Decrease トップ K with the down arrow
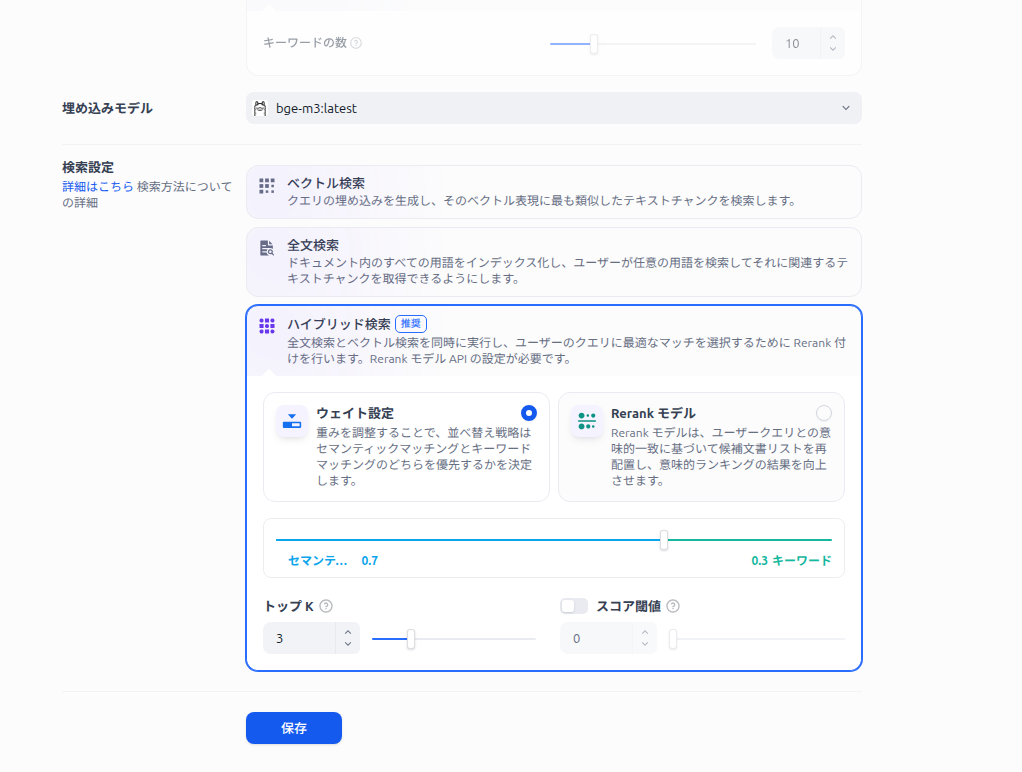Image resolution: width=1022 pixels, height=772 pixels. click(x=347, y=644)
